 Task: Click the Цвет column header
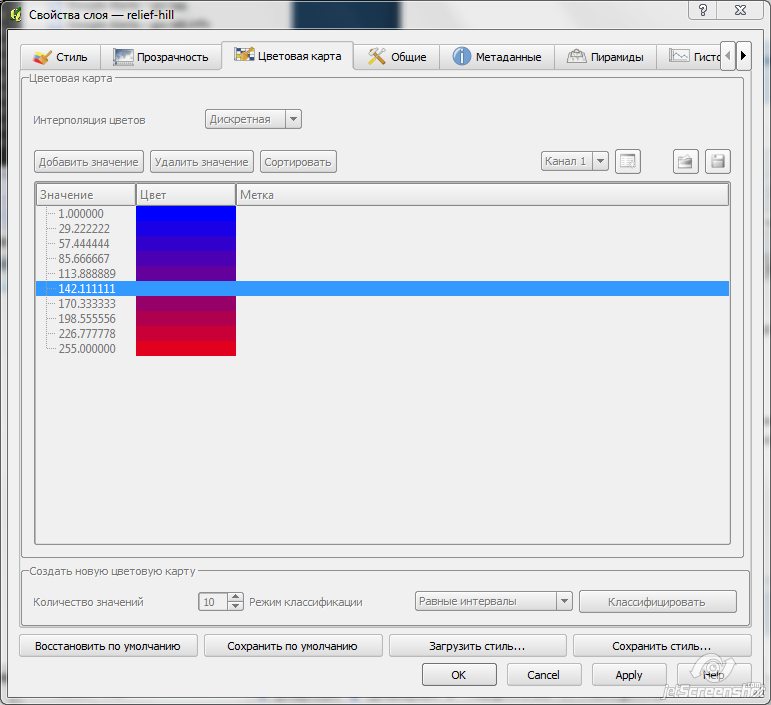186,195
